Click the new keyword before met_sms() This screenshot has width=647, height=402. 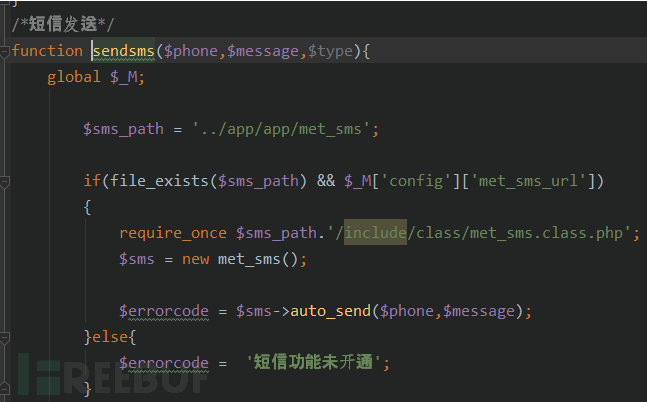tap(196, 259)
